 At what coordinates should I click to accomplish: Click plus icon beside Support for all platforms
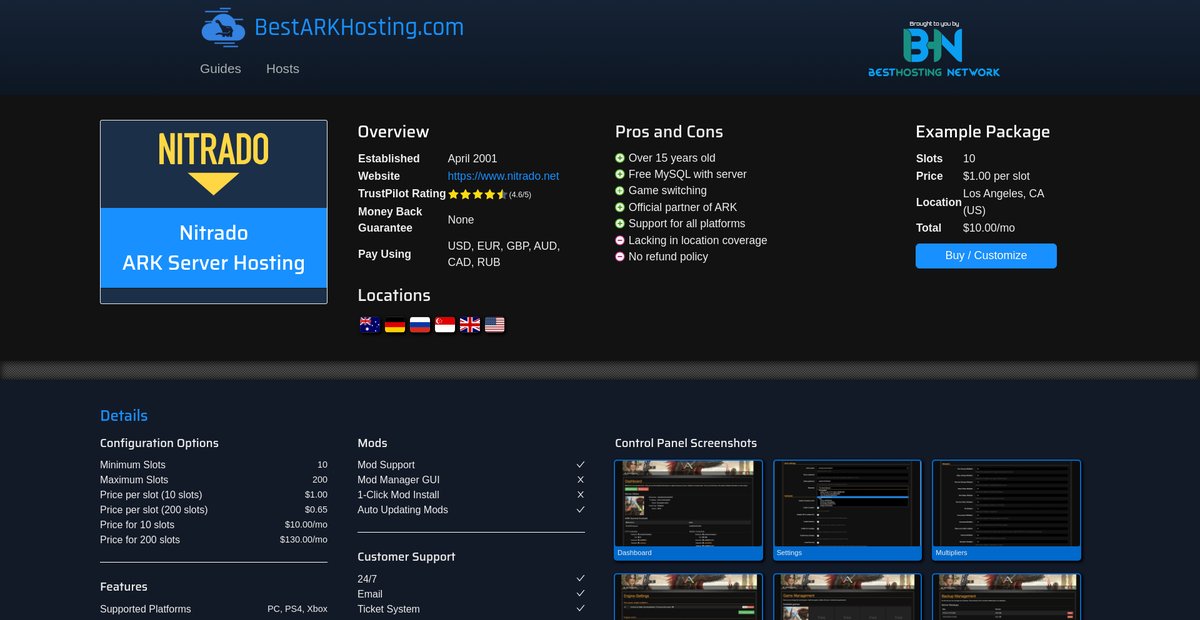click(x=620, y=224)
